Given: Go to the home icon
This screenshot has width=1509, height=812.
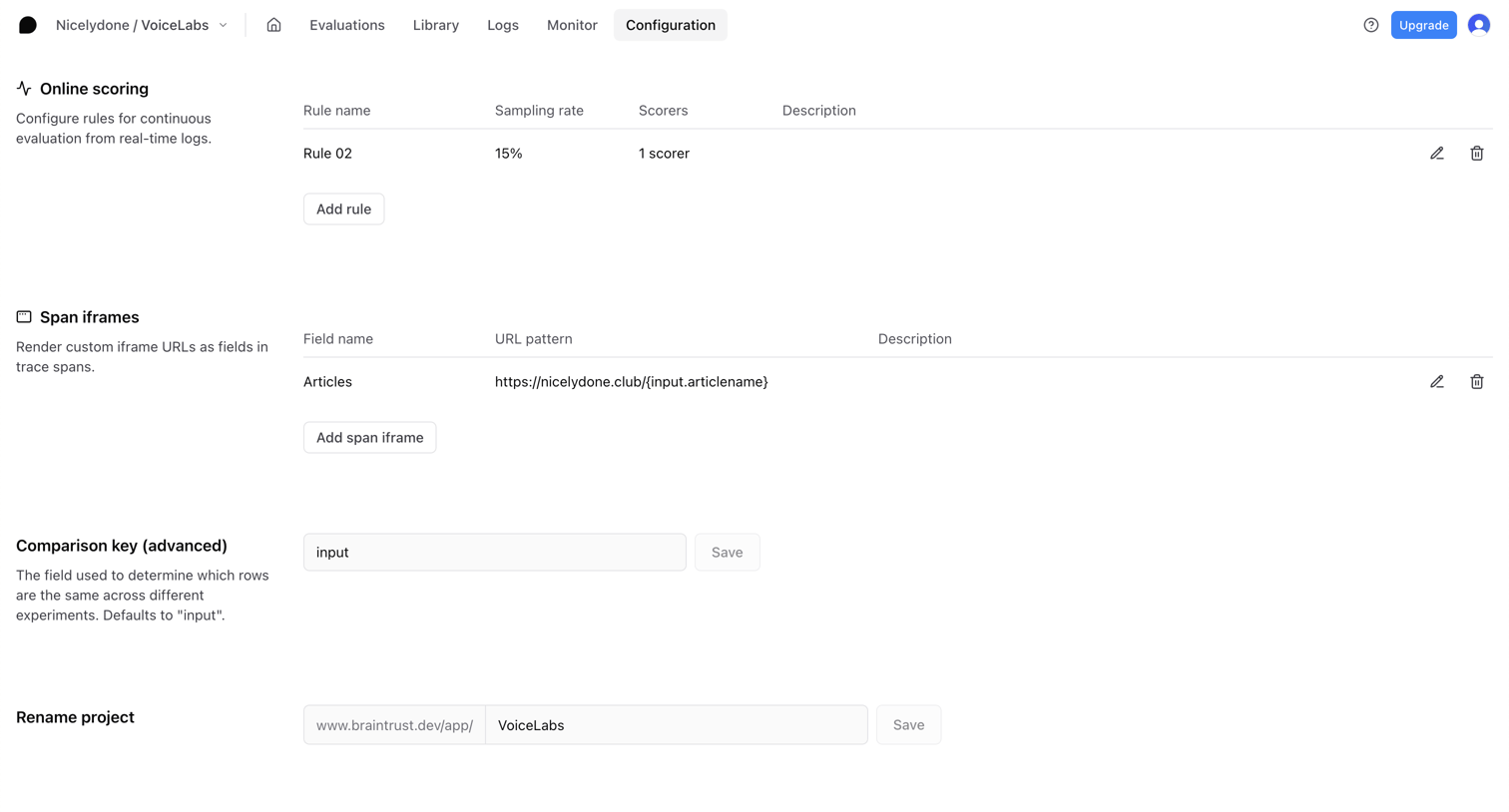Looking at the screenshot, I should click(273, 25).
